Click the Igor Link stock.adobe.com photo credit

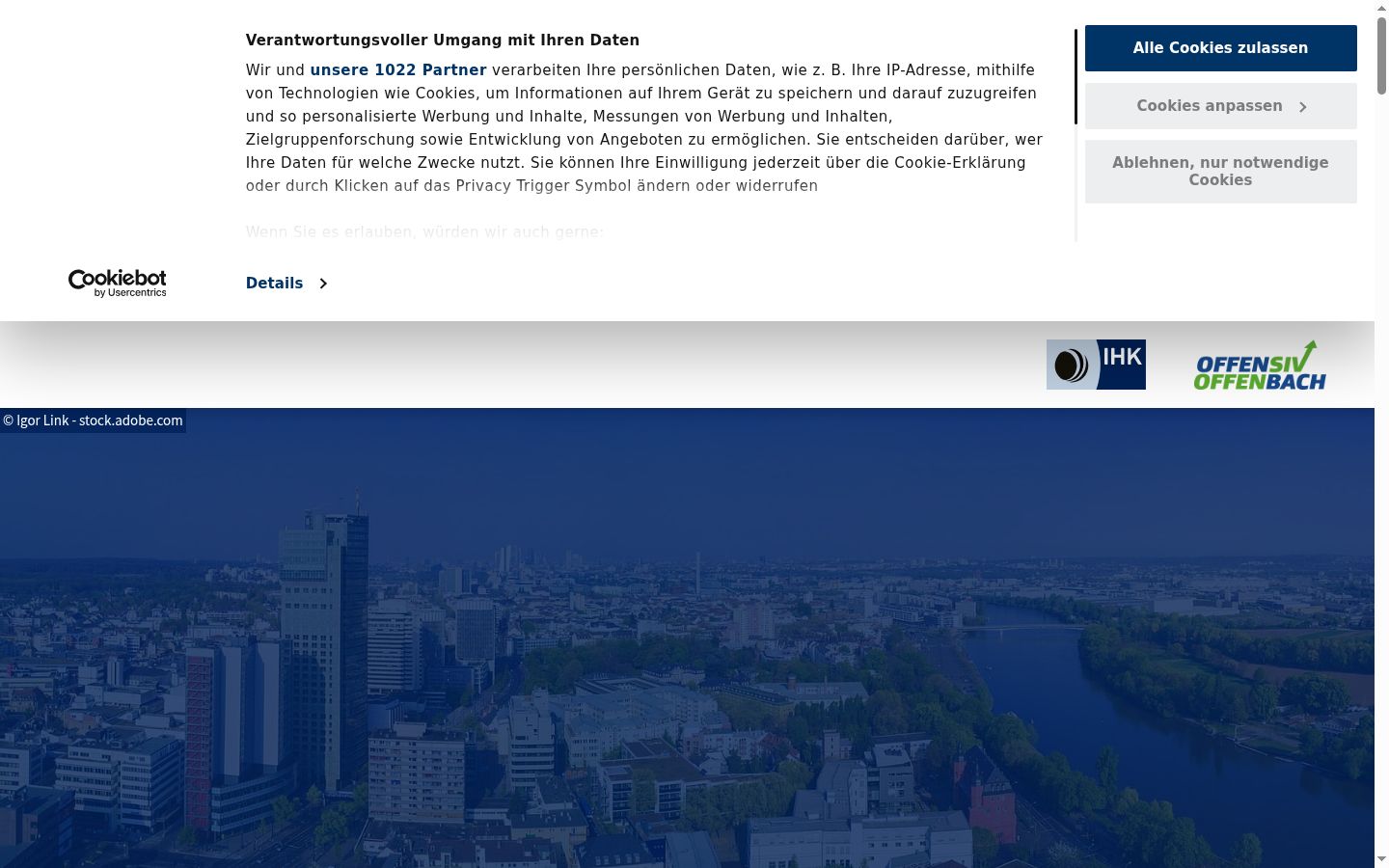(93, 420)
